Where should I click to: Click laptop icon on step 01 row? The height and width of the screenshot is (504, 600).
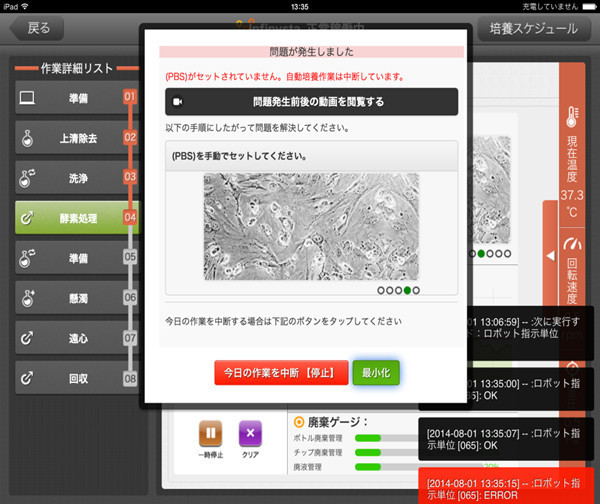click(27, 98)
